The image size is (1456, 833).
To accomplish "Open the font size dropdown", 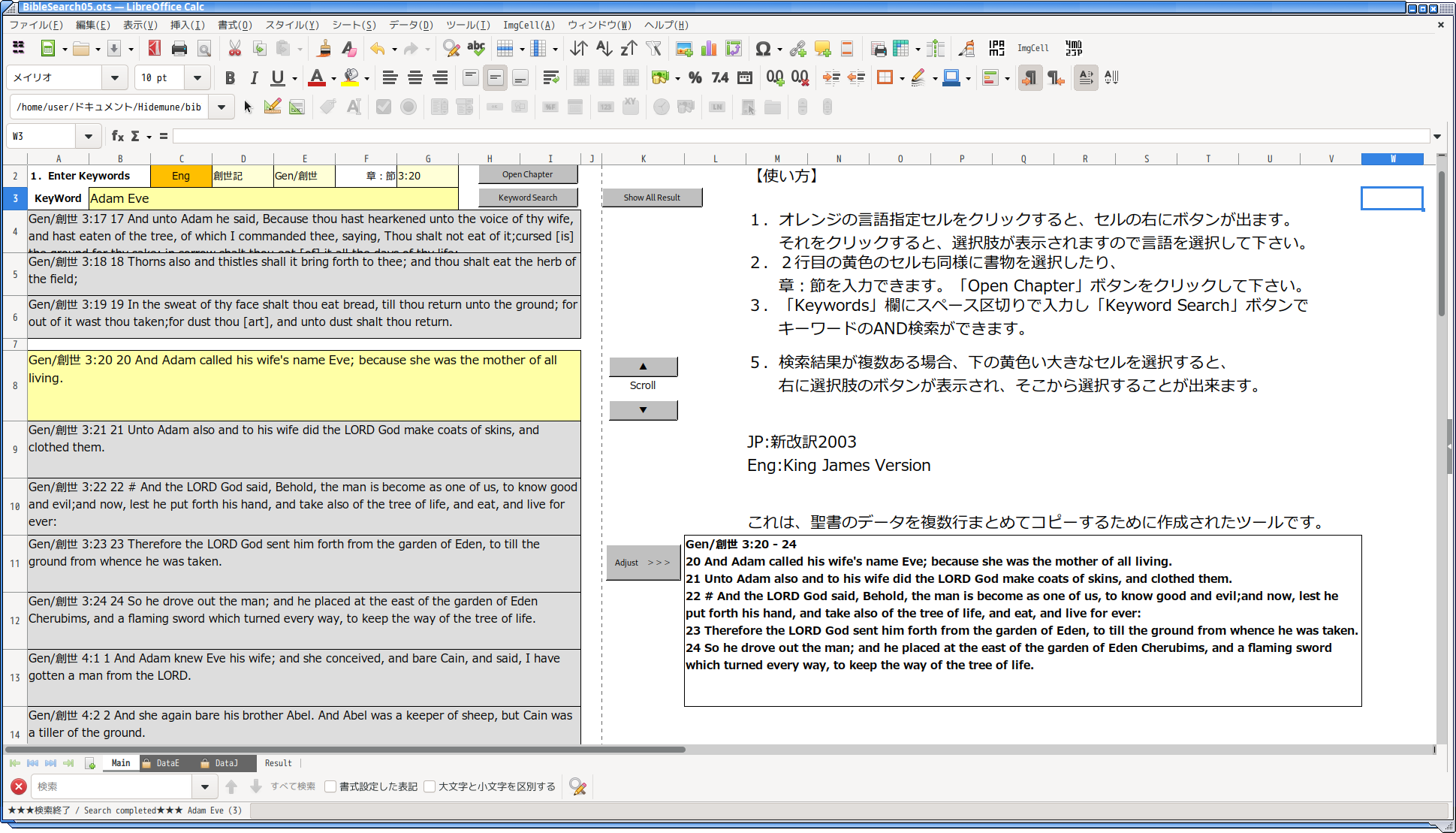I will point(197,77).
